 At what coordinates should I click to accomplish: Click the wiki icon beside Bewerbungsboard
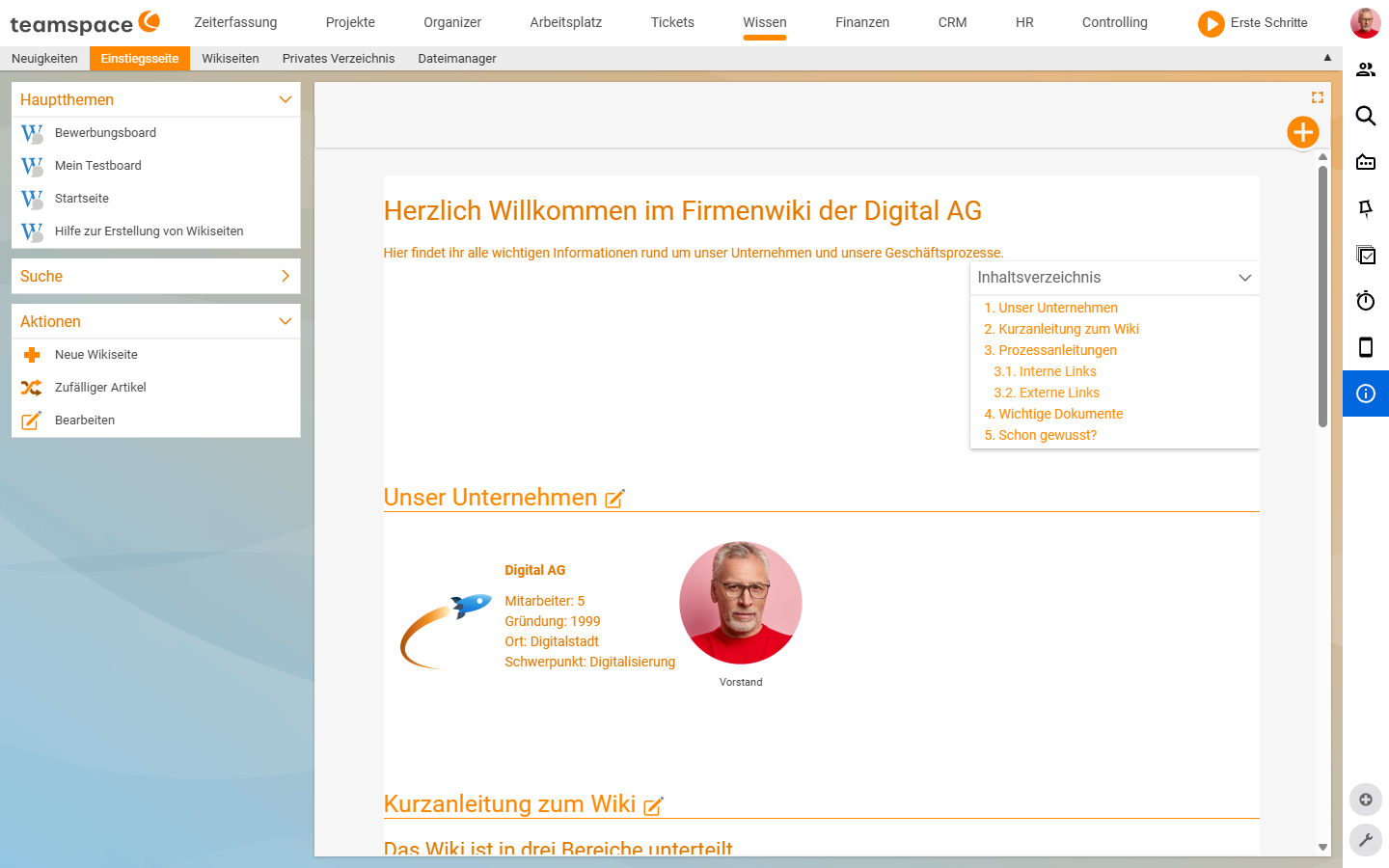[x=32, y=133]
